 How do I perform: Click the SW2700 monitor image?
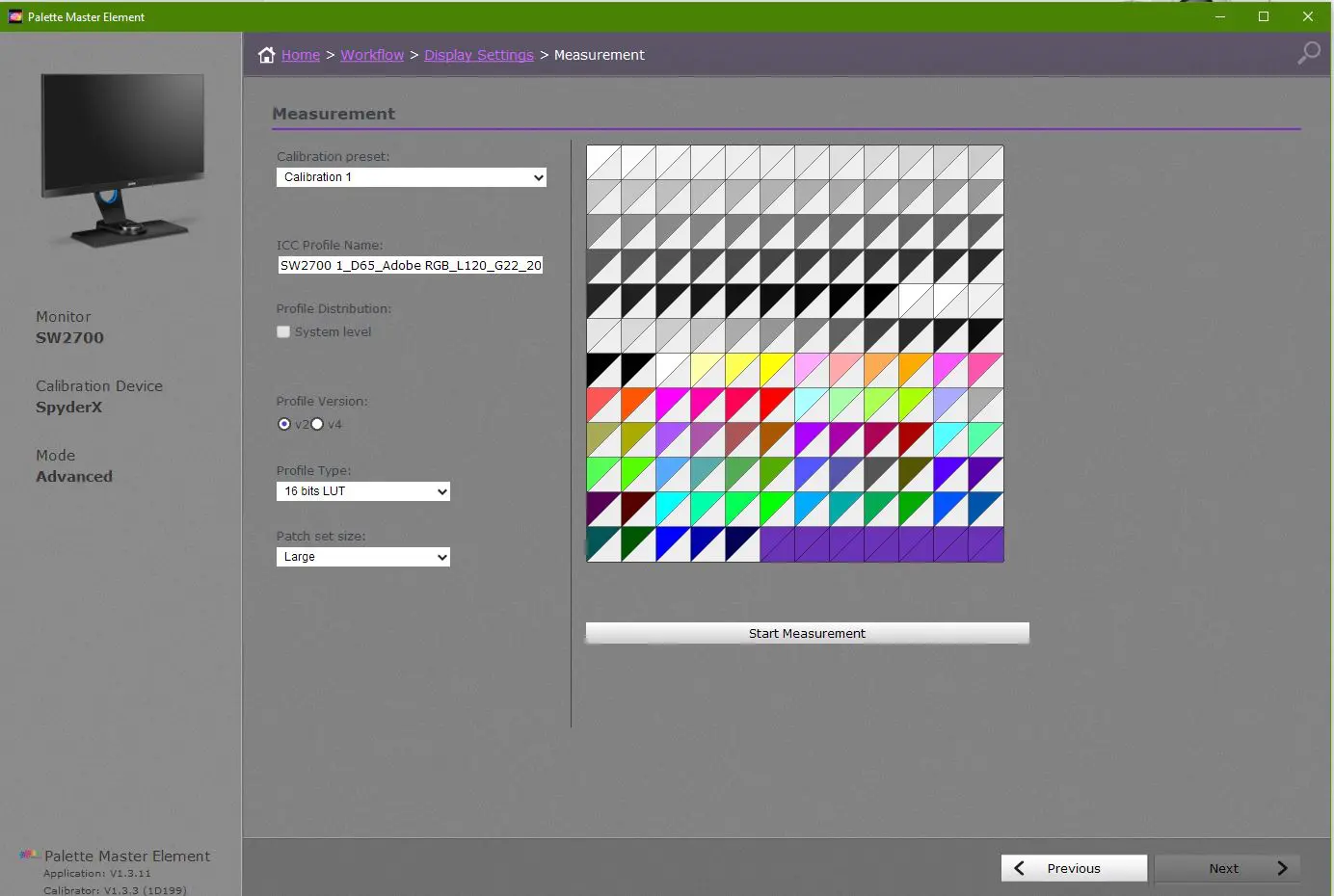point(122,159)
